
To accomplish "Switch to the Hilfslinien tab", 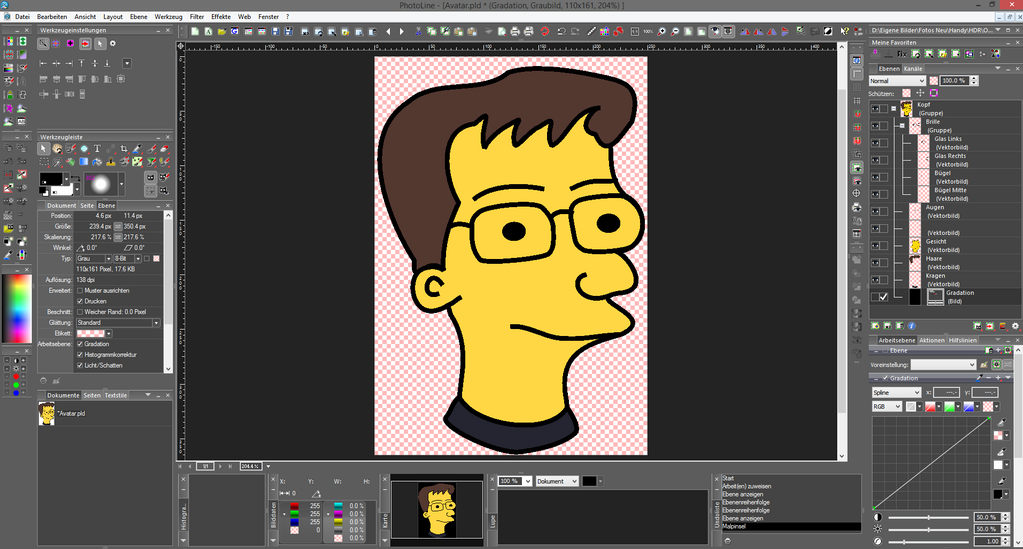I will click(x=962, y=341).
